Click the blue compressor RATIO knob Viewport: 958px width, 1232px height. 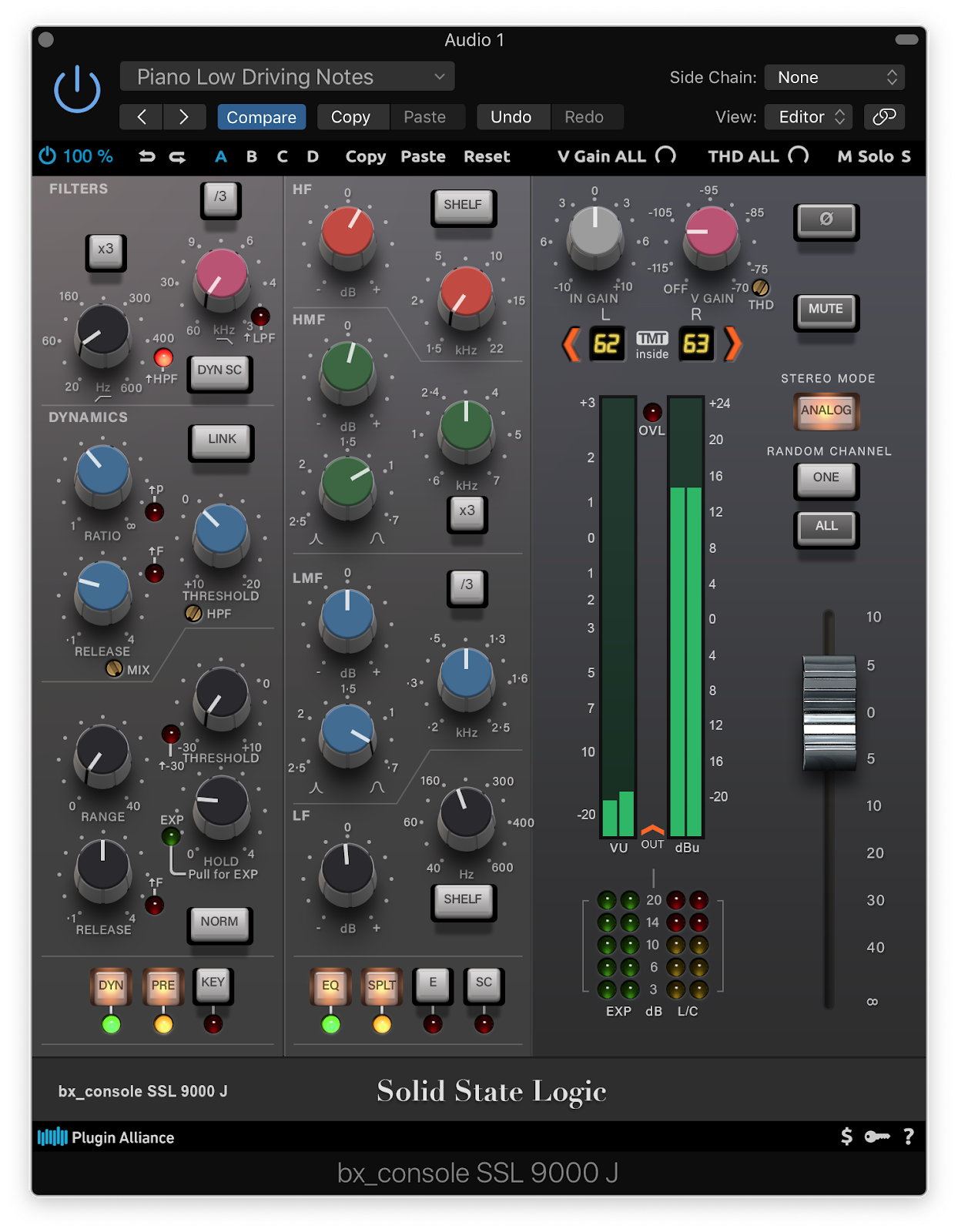point(102,472)
